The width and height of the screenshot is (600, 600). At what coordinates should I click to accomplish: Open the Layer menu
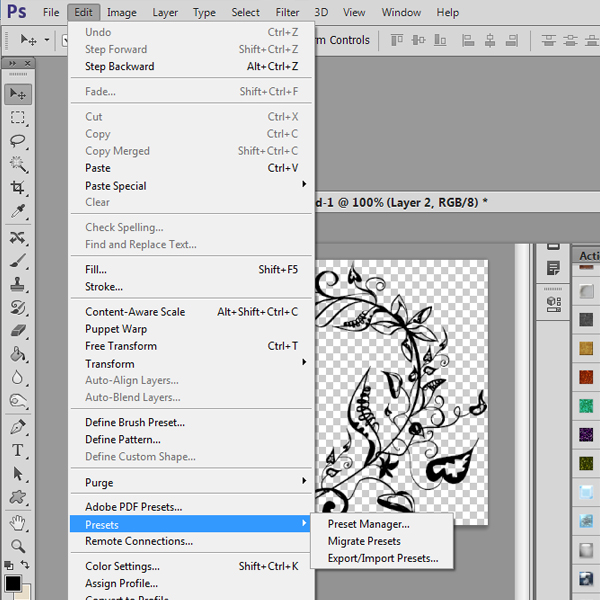[x=165, y=13]
